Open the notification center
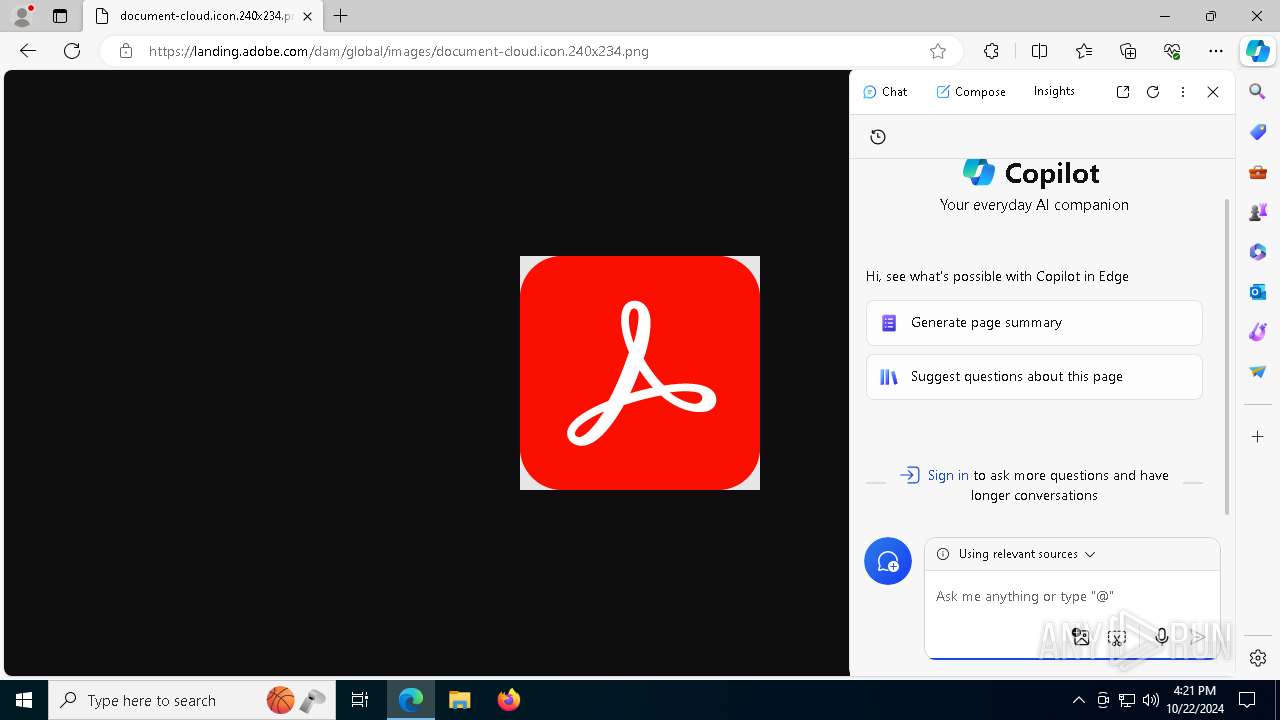Screen dimensions: 1280x720 pyautogui.click(x=1247, y=700)
